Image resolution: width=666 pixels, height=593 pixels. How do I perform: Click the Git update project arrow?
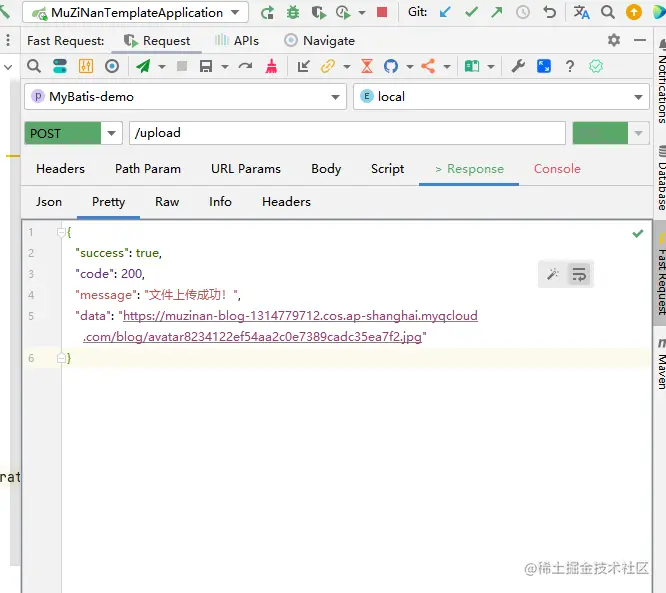pos(445,12)
